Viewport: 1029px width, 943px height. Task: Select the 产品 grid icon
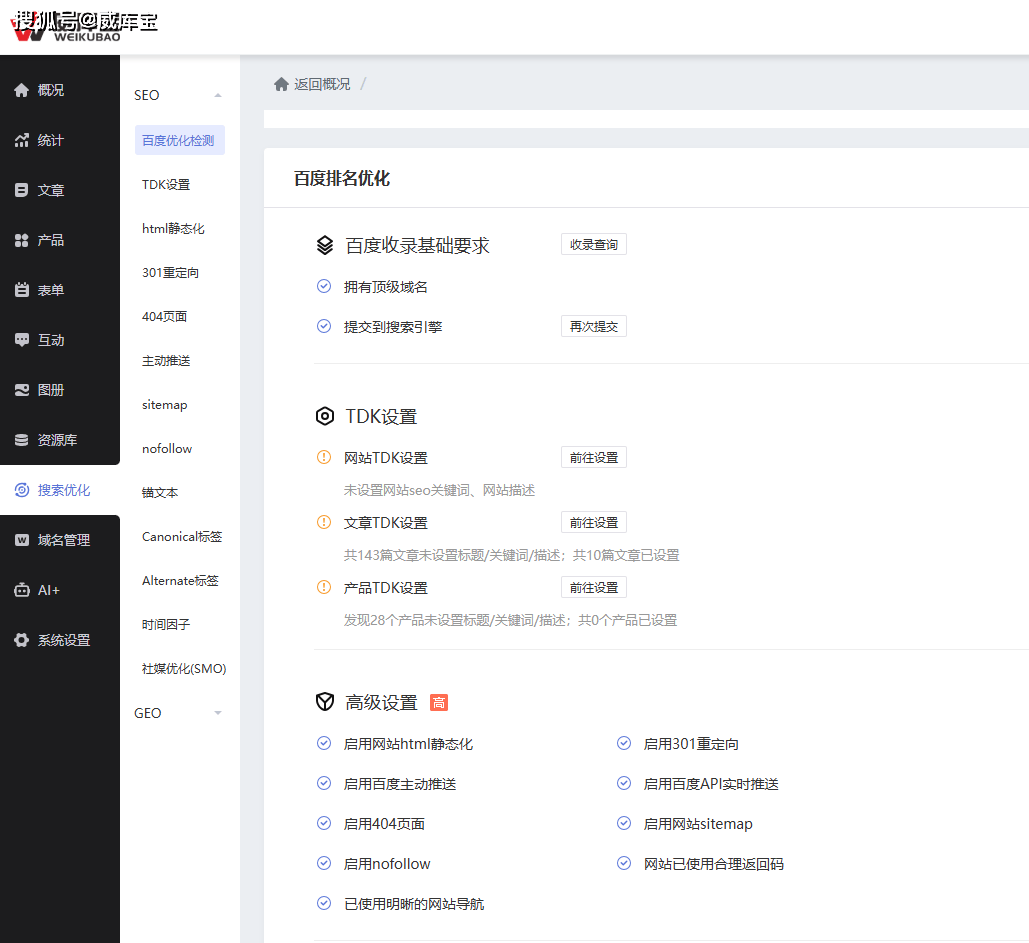[x=22, y=240]
